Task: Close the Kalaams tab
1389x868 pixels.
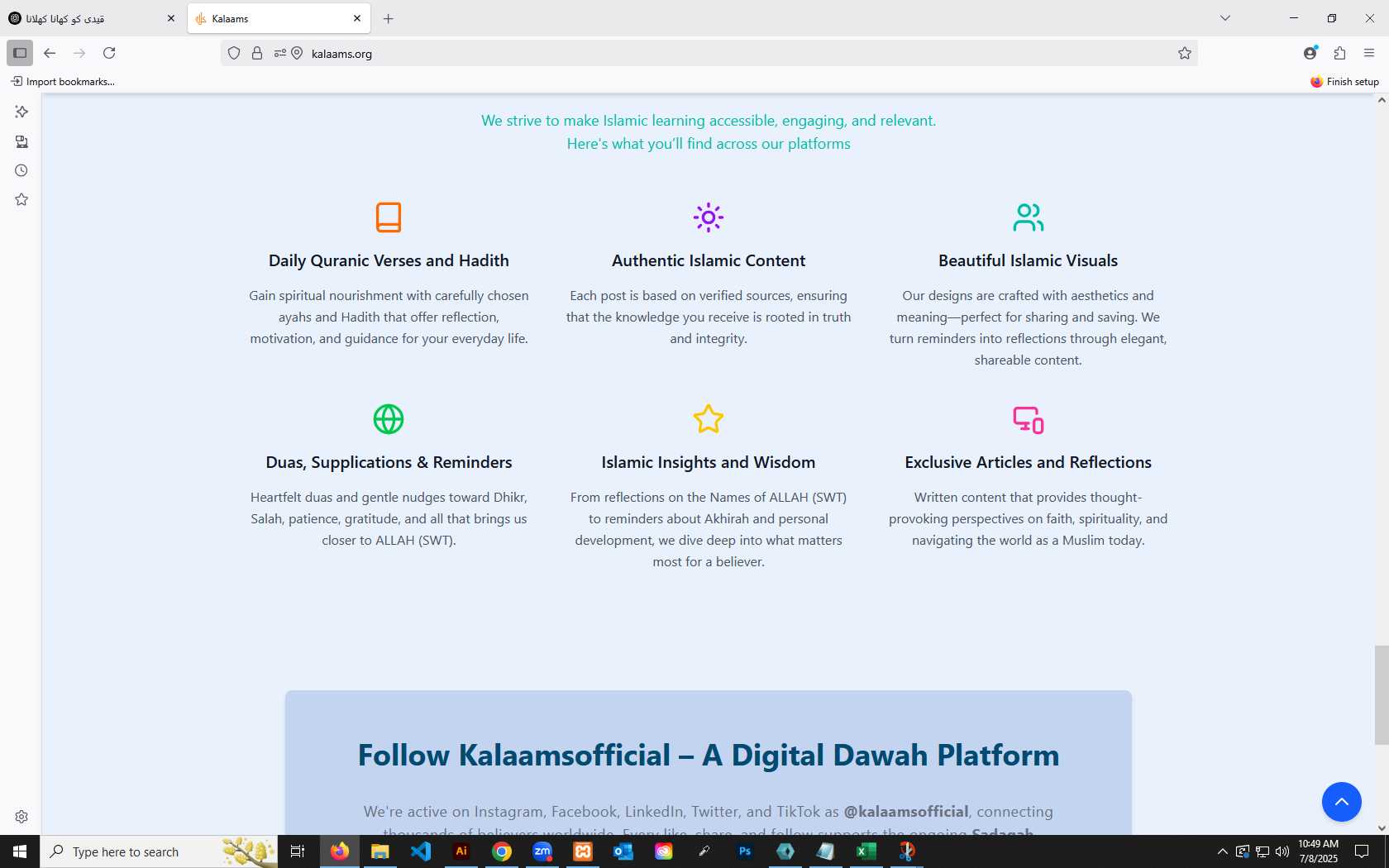Action: pyautogui.click(x=357, y=18)
